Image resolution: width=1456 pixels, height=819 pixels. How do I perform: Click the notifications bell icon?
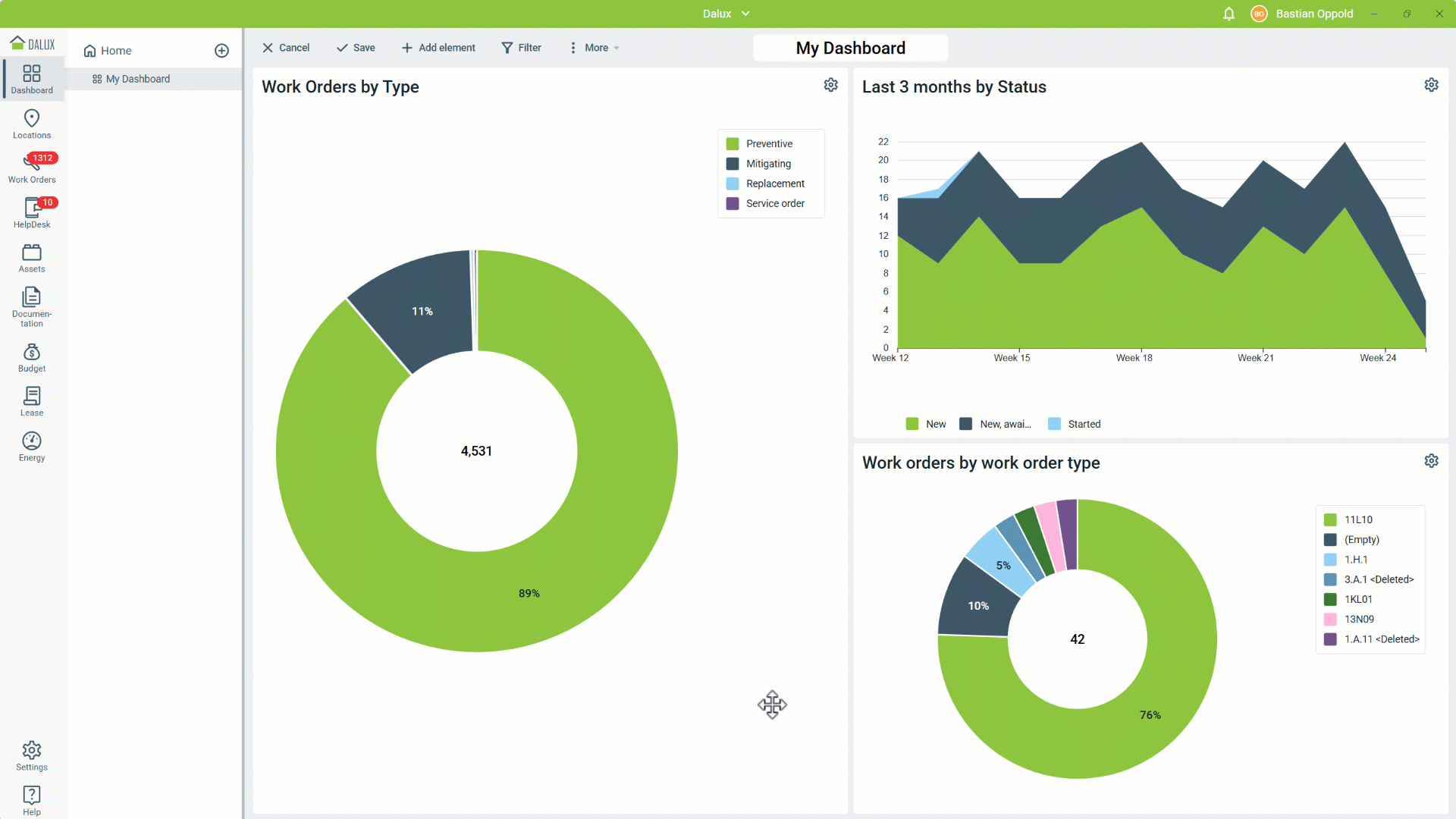pos(1228,14)
